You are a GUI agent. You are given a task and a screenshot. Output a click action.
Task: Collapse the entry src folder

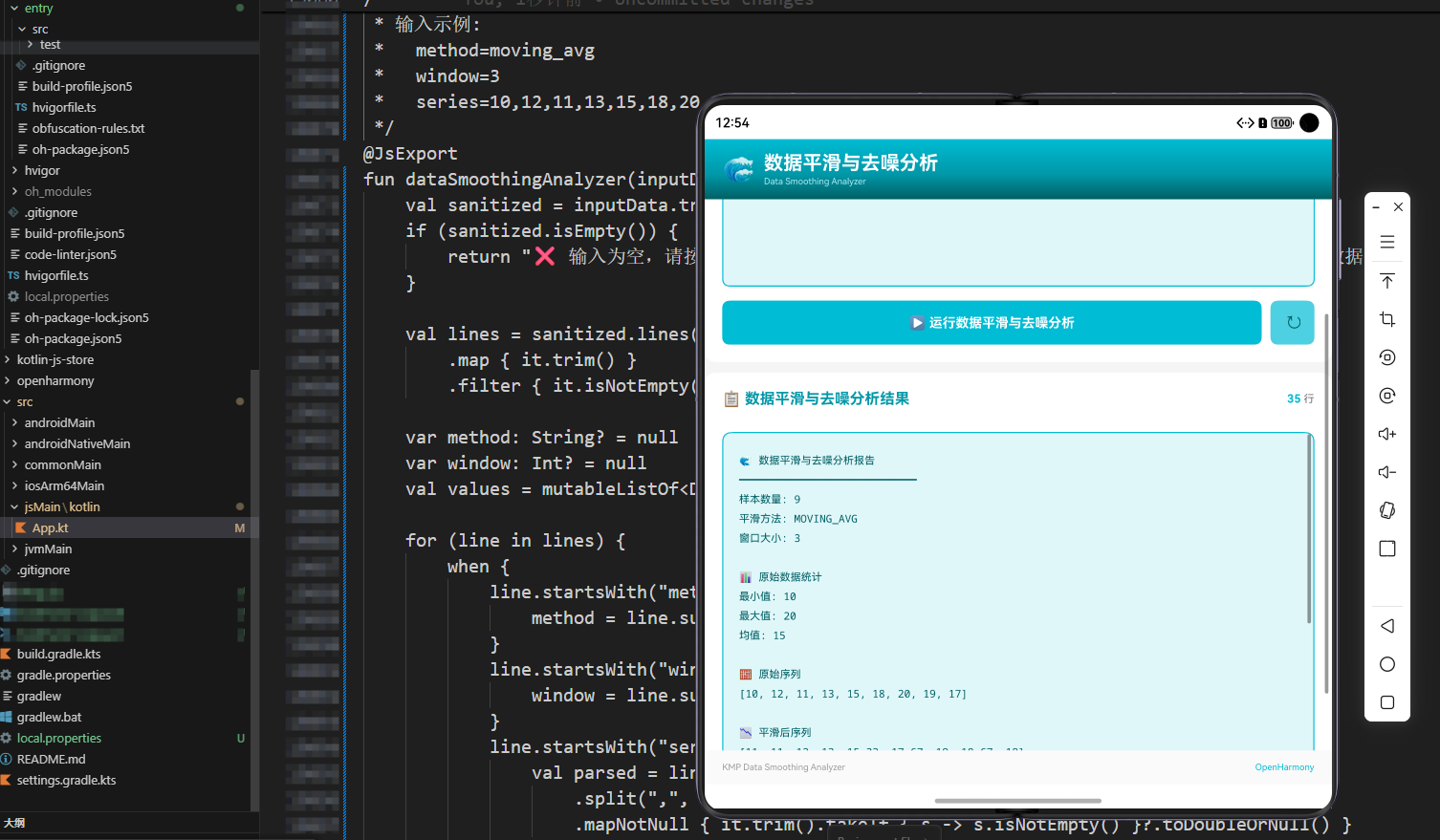[22, 29]
